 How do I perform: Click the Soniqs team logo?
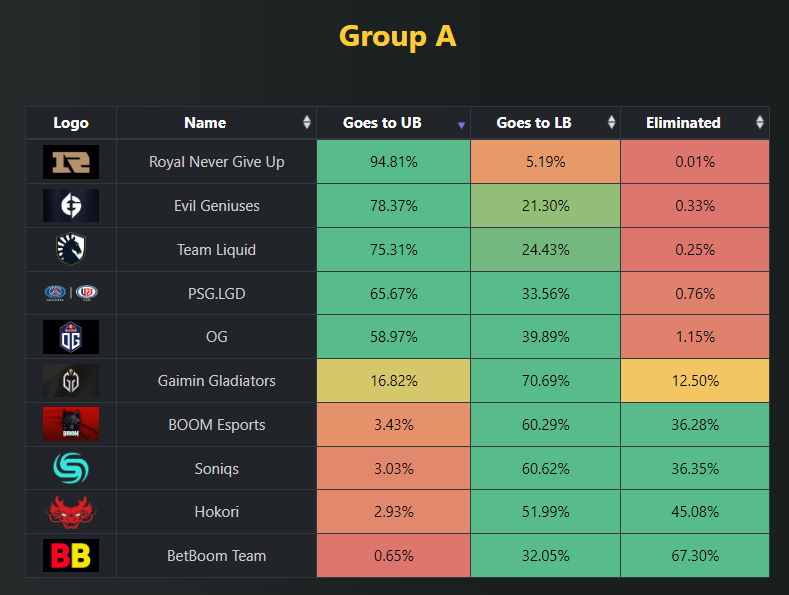pos(71,468)
